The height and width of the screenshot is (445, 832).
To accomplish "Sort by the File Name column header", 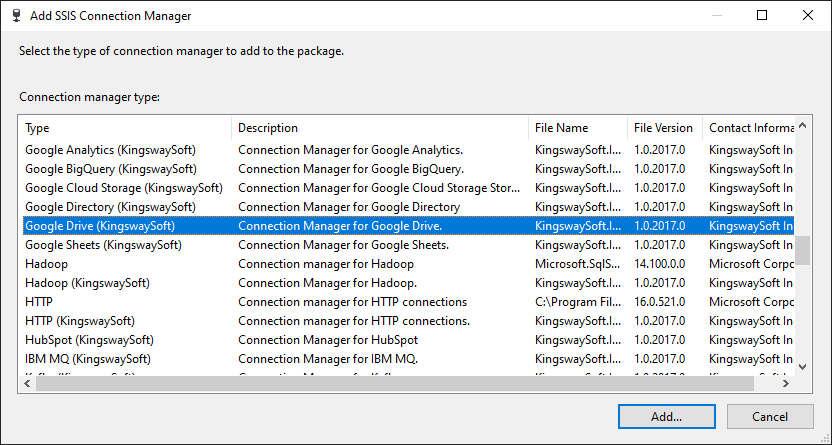I will point(578,128).
